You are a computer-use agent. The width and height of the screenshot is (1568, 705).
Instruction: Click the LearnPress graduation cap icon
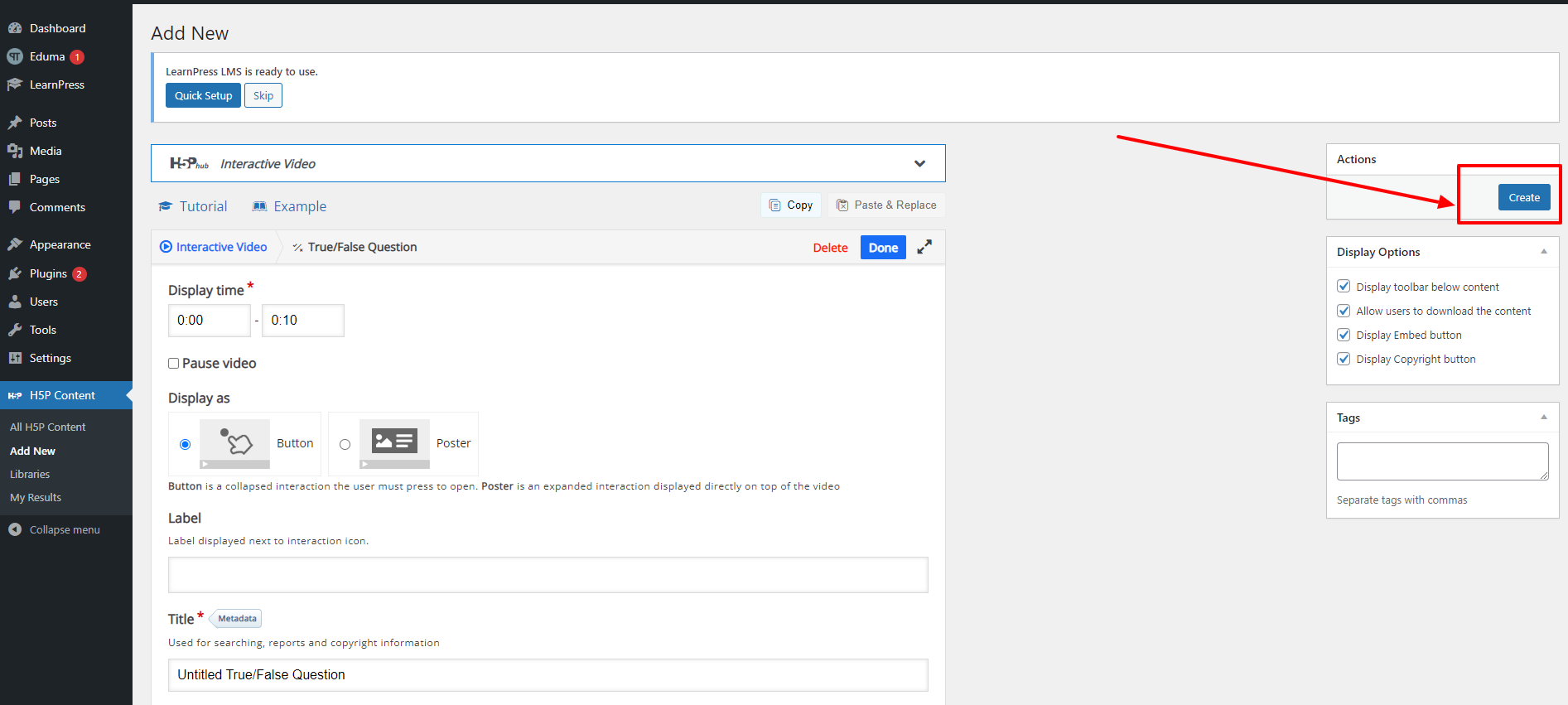coord(15,85)
